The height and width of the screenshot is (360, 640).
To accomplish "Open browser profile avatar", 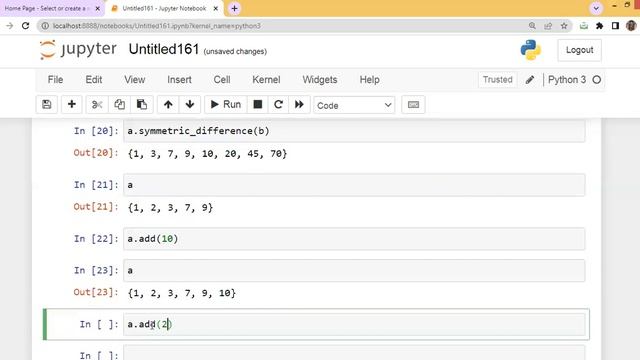I will (631, 26).
